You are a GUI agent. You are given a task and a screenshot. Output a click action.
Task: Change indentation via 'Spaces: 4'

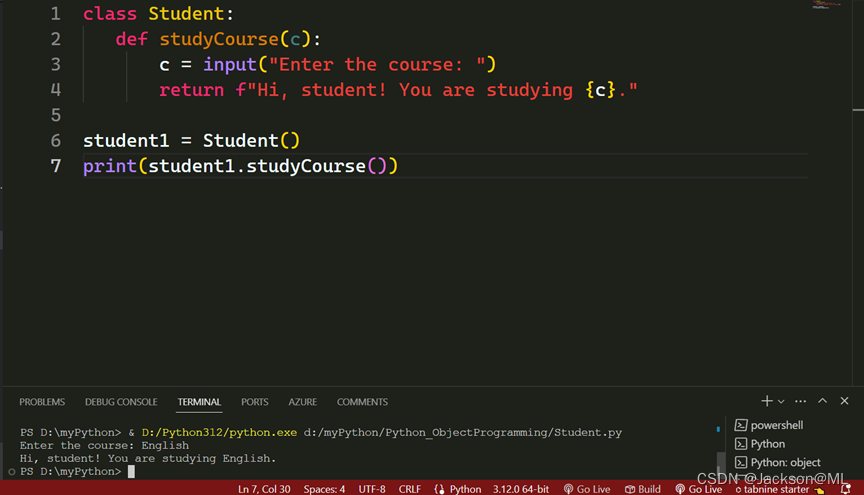(x=324, y=489)
